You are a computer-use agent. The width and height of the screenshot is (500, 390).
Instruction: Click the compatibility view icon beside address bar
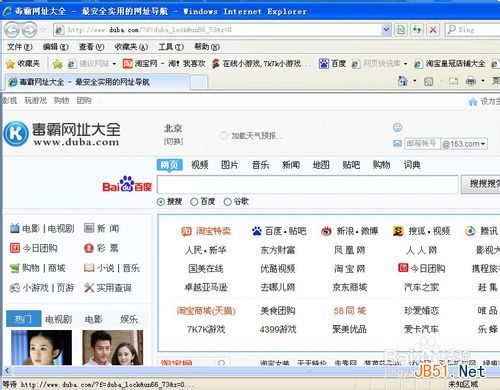[401, 30]
